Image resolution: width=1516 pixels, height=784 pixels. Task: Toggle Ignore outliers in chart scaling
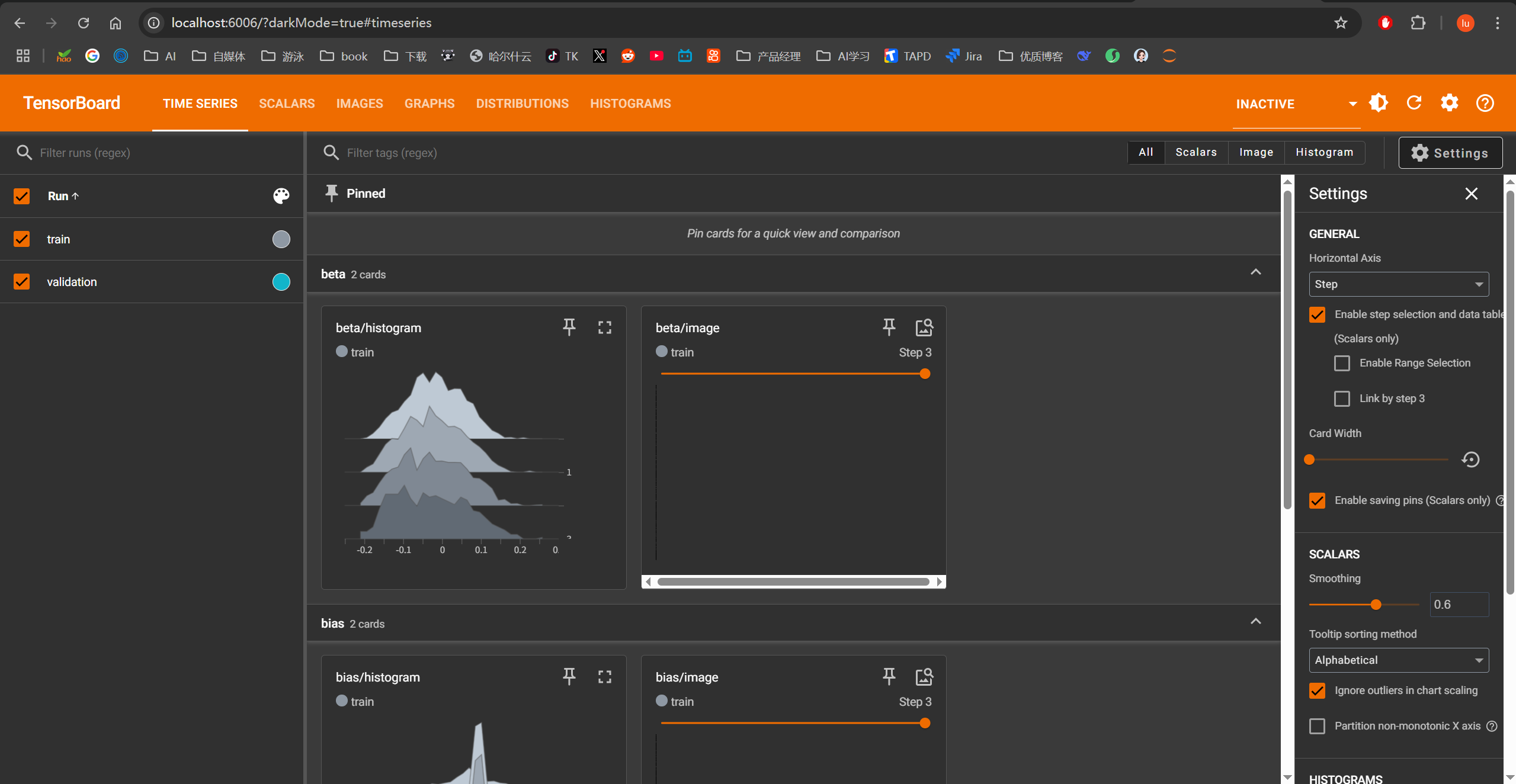coord(1317,690)
